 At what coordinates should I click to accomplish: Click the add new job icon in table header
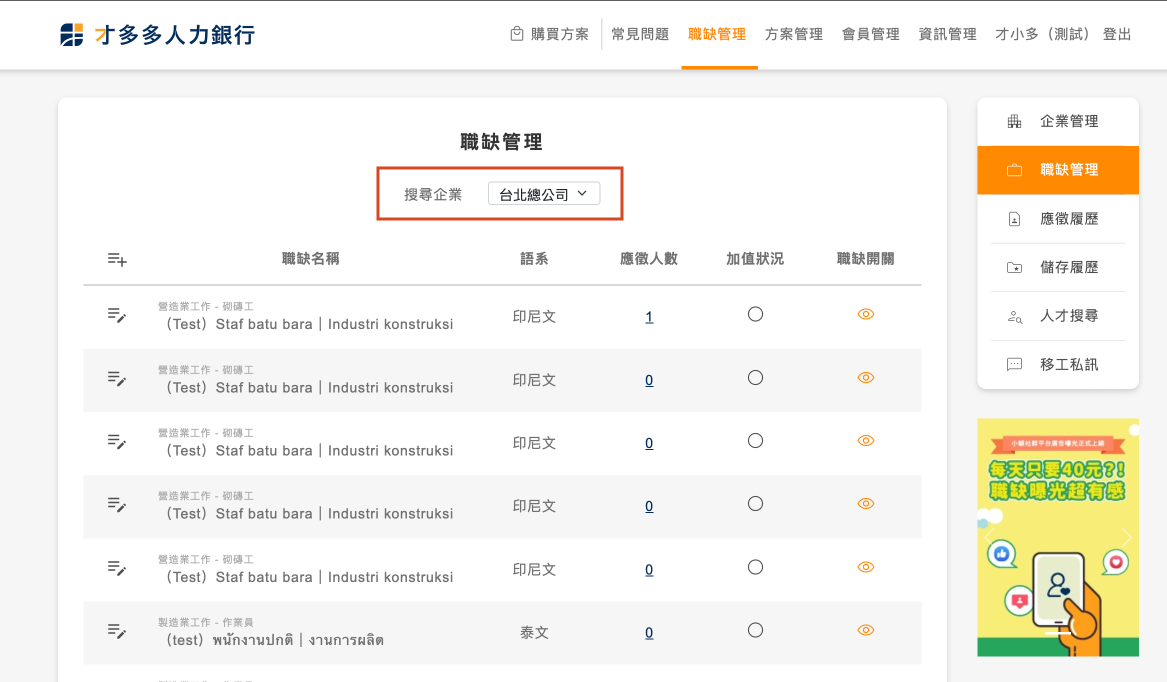117,259
